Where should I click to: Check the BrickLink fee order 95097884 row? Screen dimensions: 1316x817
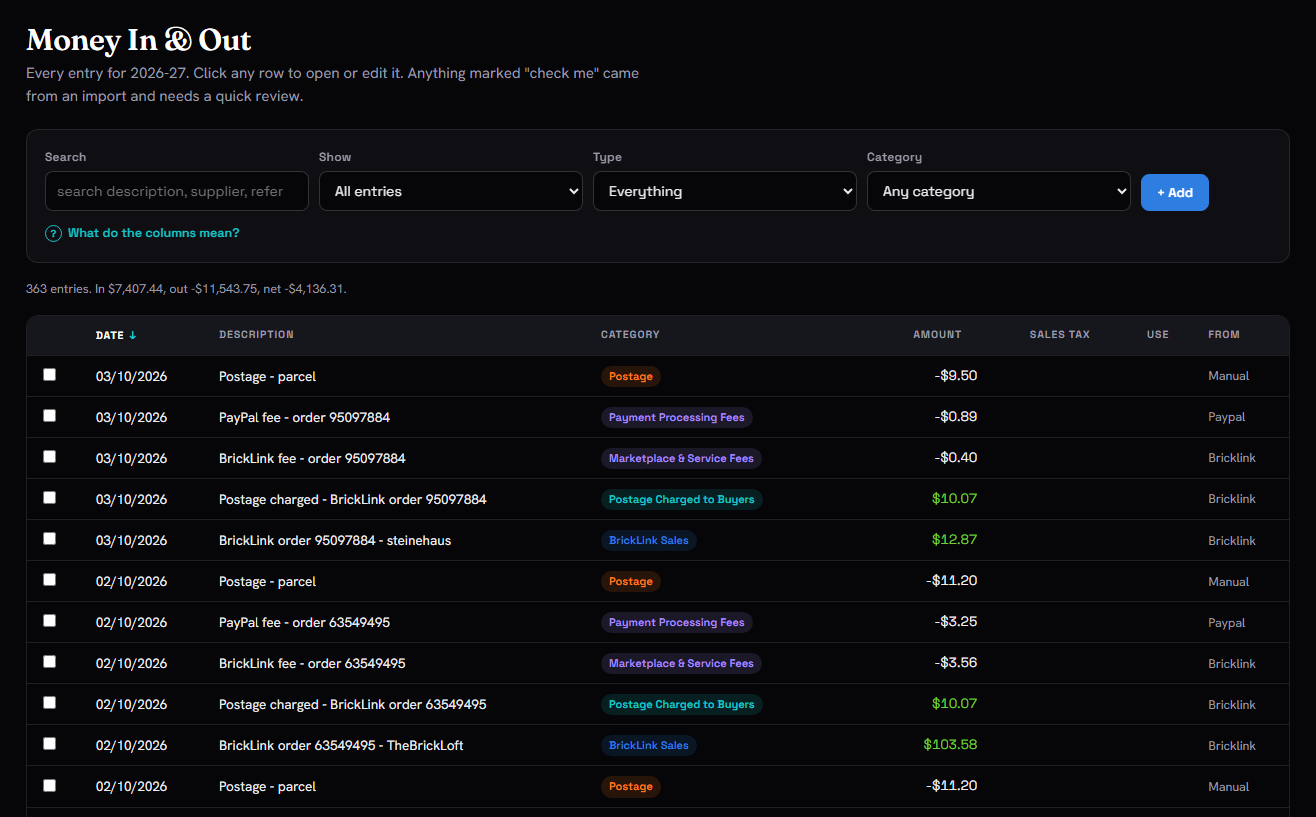click(50, 457)
